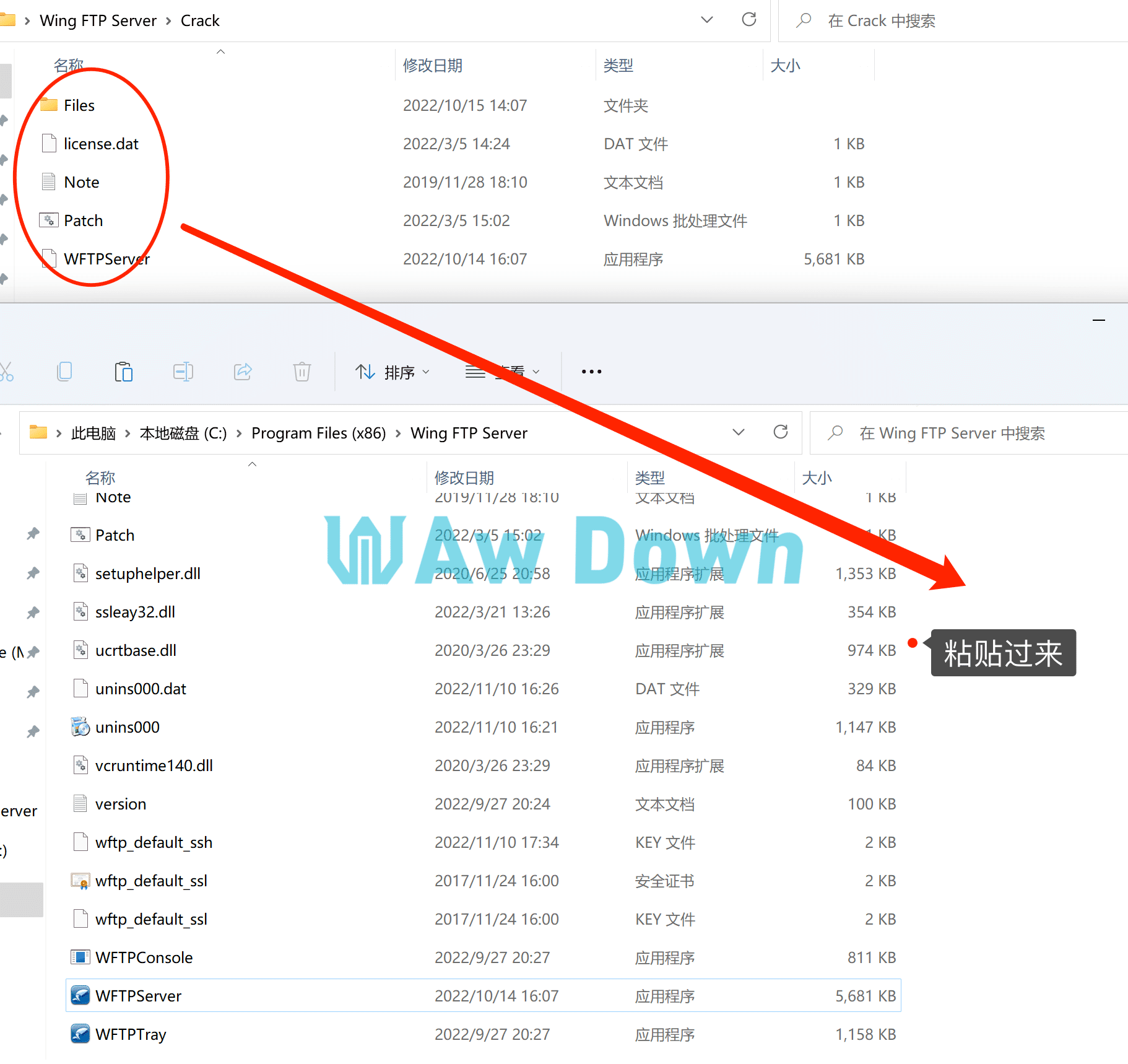Screen dimensions: 1128x1064
Task: Select the WFTPTray application file
Action: tap(131, 1034)
